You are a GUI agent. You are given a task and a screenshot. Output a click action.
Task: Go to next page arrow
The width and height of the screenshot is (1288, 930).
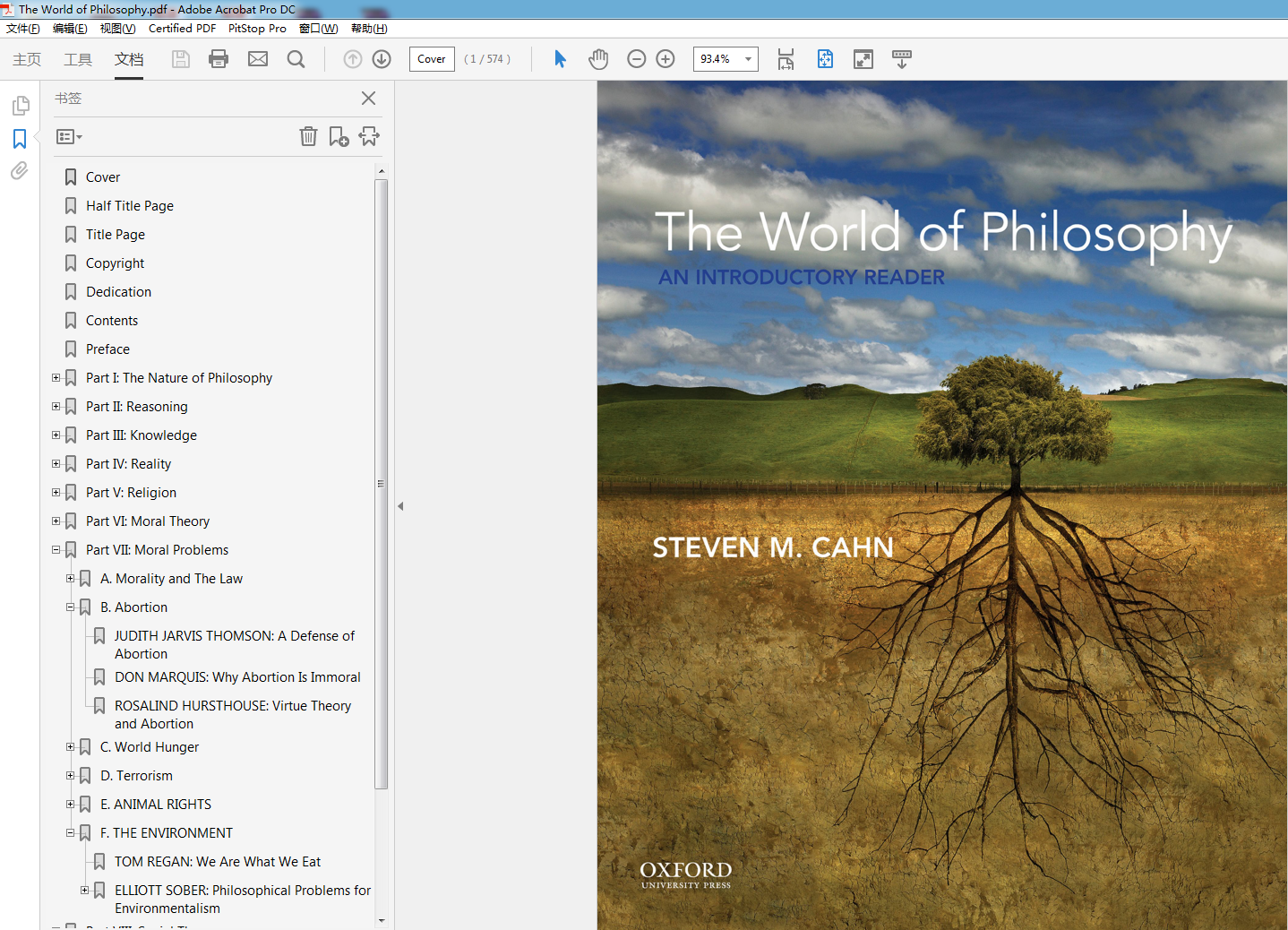click(382, 59)
